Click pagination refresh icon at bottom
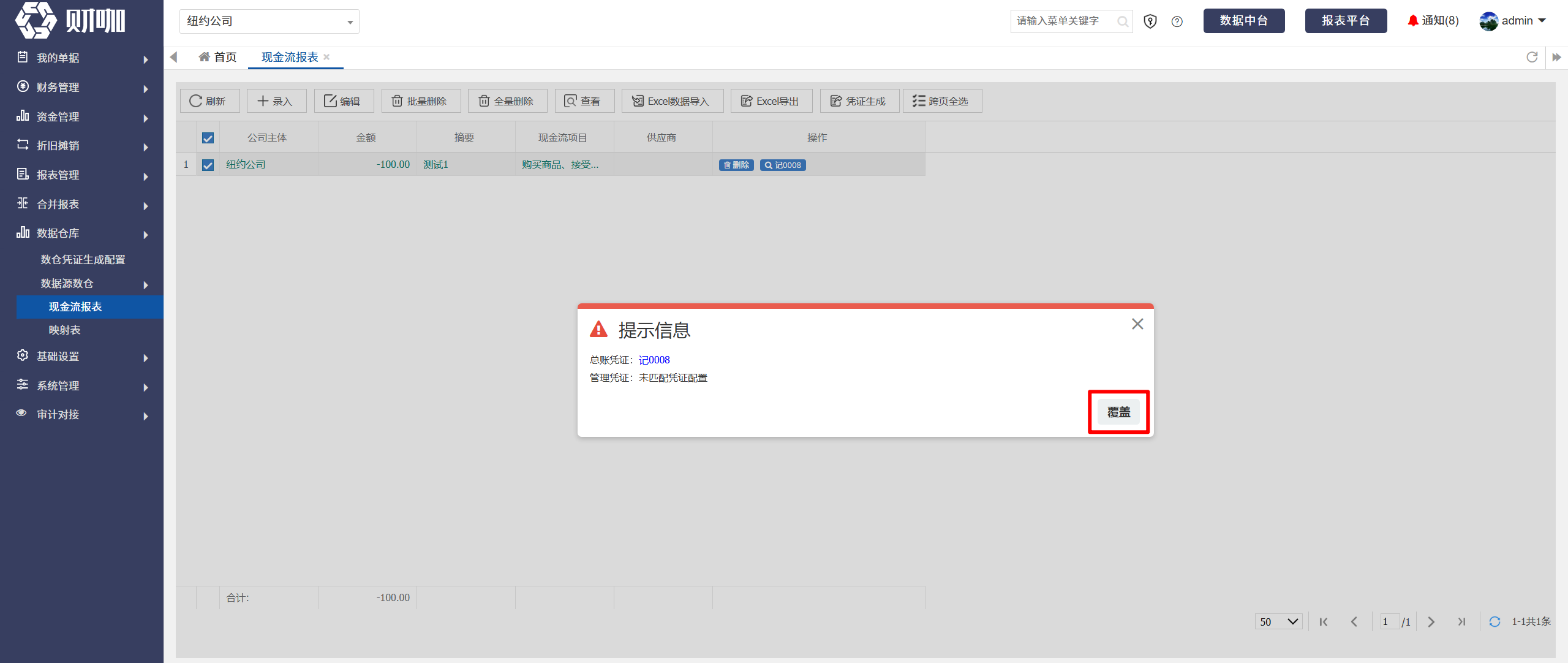The width and height of the screenshot is (1568, 663). [x=1494, y=621]
